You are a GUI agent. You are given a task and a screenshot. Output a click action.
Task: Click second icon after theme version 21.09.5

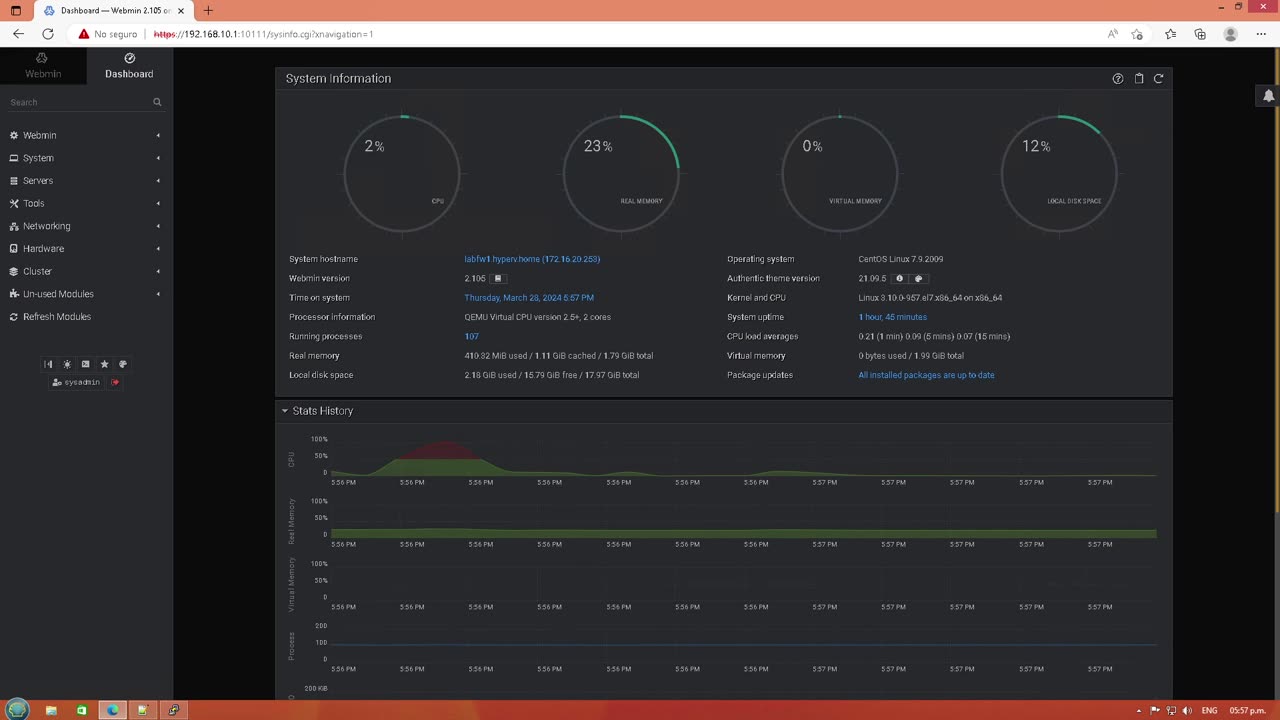click(x=918, y=279)
